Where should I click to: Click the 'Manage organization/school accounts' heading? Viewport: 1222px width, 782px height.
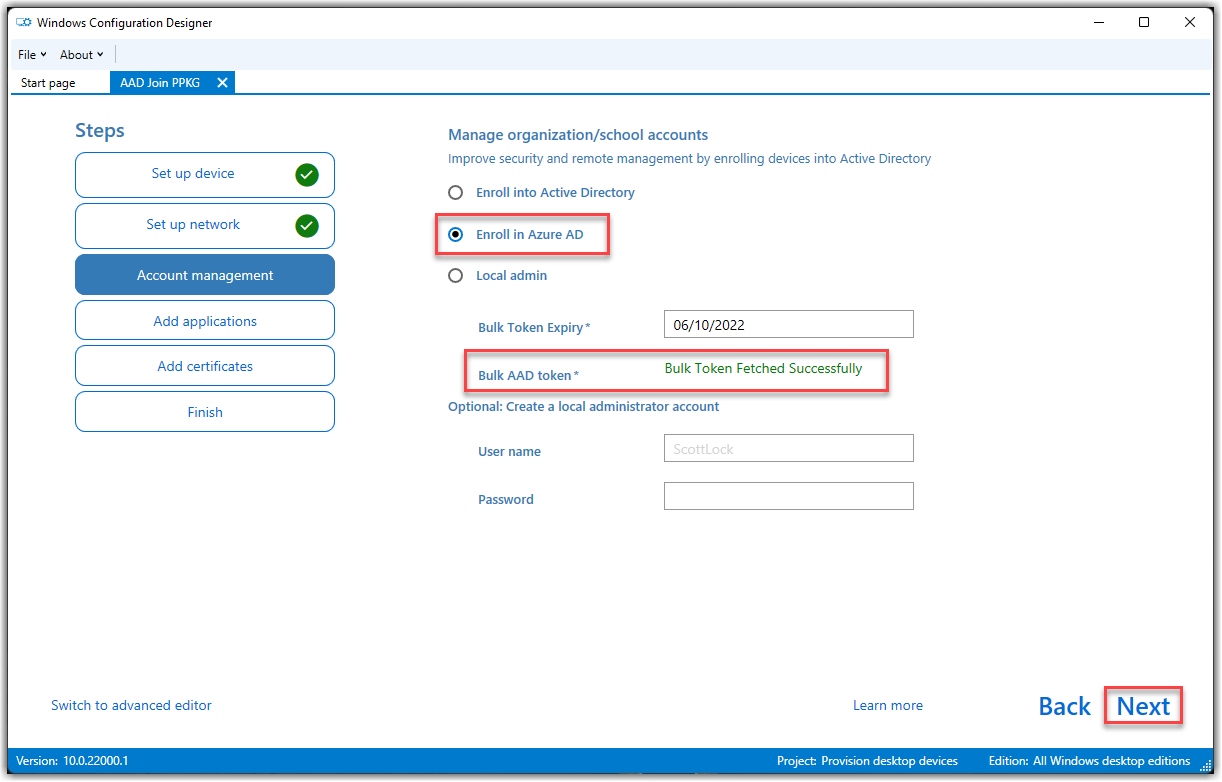(578, 135)
